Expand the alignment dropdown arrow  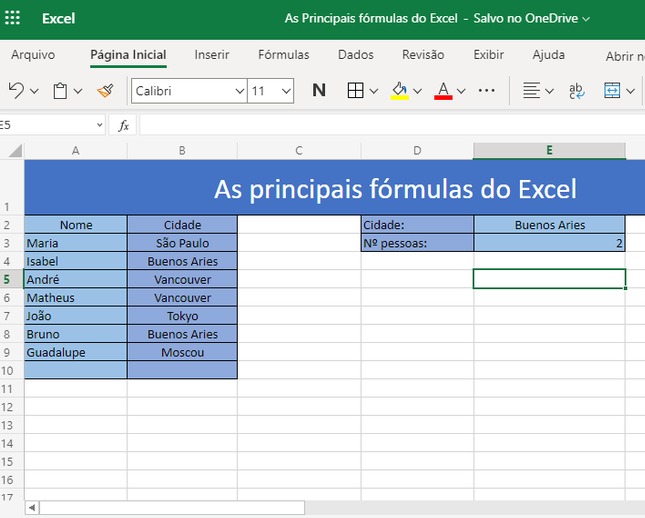coord(549,91)
